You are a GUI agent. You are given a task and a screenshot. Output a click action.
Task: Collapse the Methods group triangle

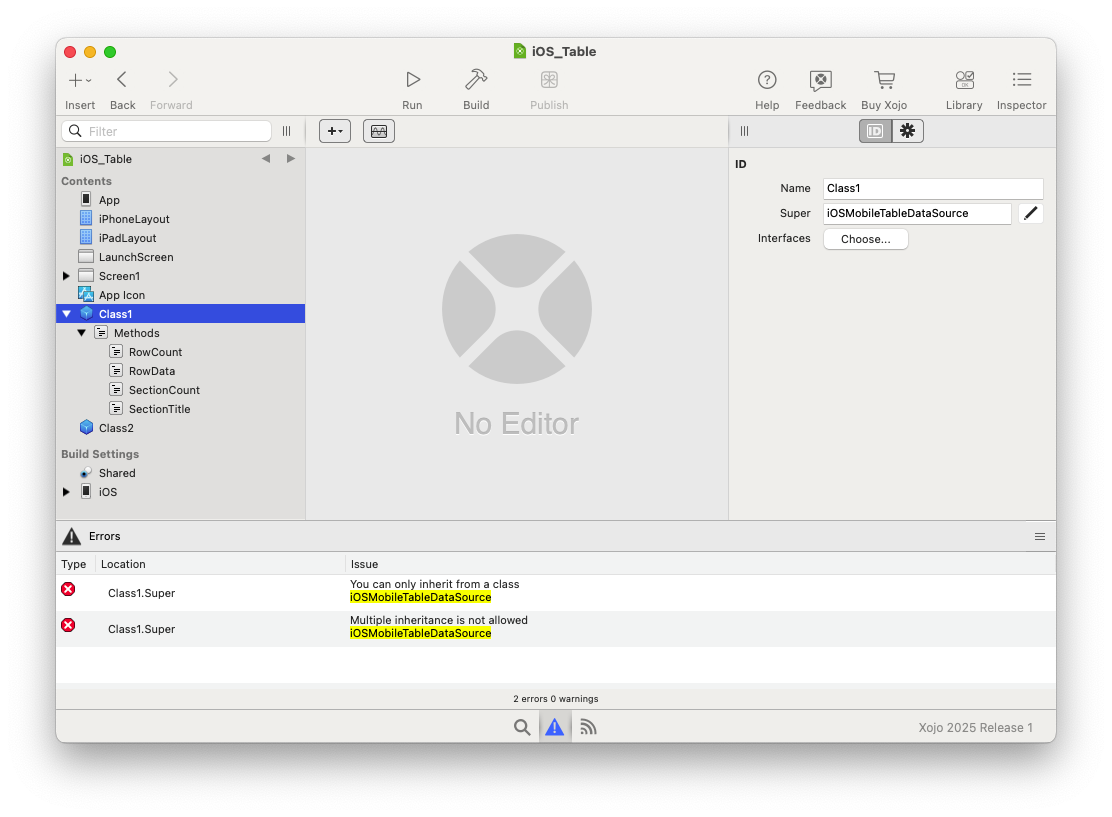click(x=82, y=333)
